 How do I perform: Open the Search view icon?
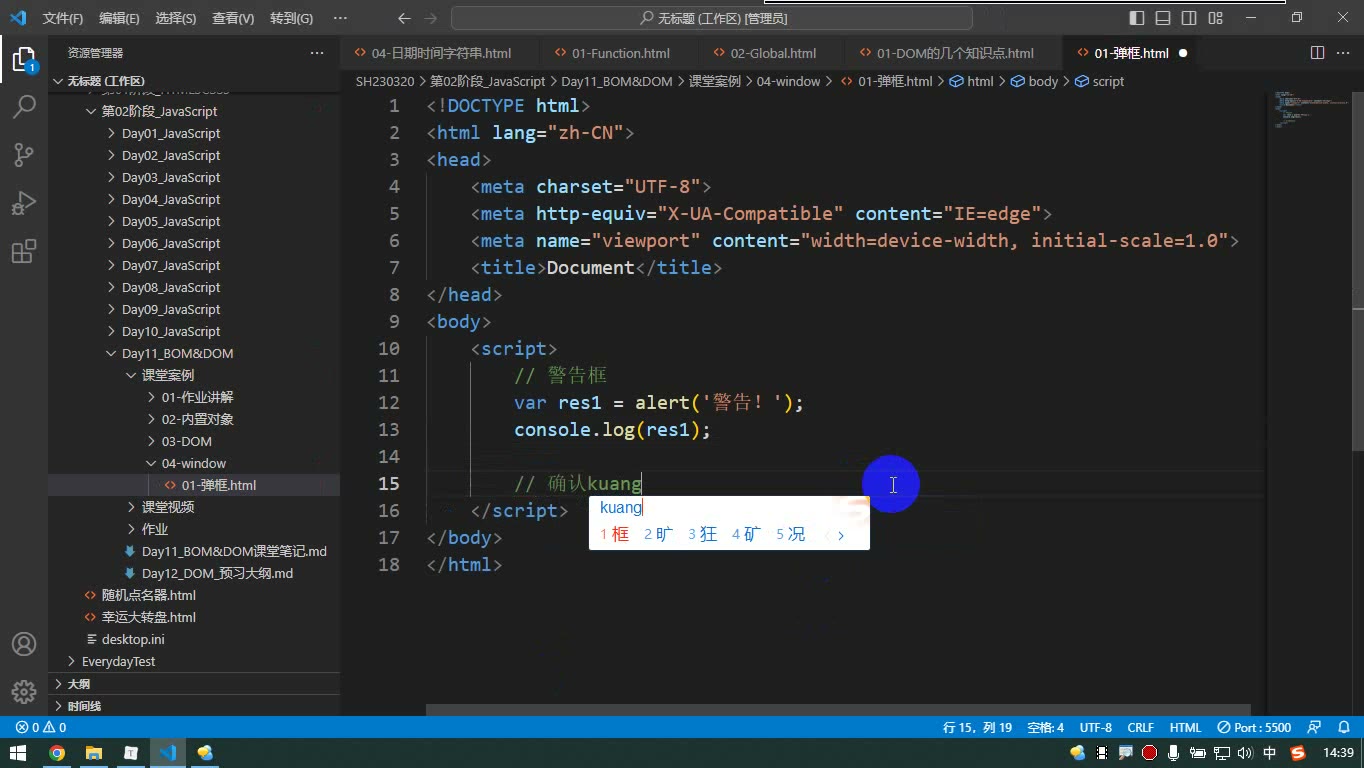tap(24, 107)
